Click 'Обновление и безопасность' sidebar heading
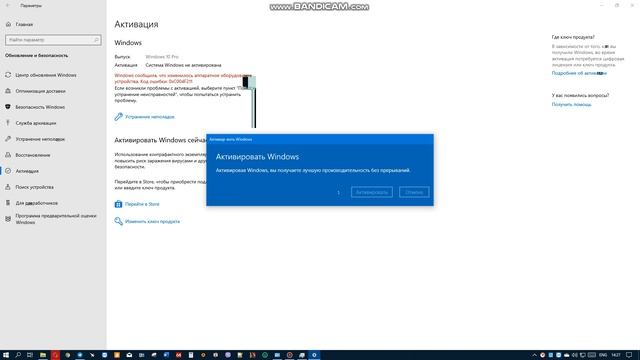640x360 pixels. 37,56
